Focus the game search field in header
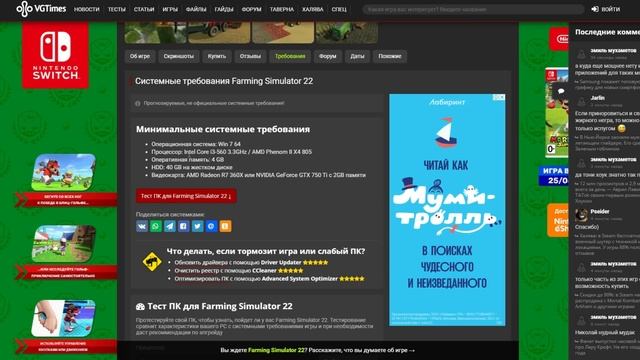Viewport: 640px width, 360px height. (x=473, y=9)
